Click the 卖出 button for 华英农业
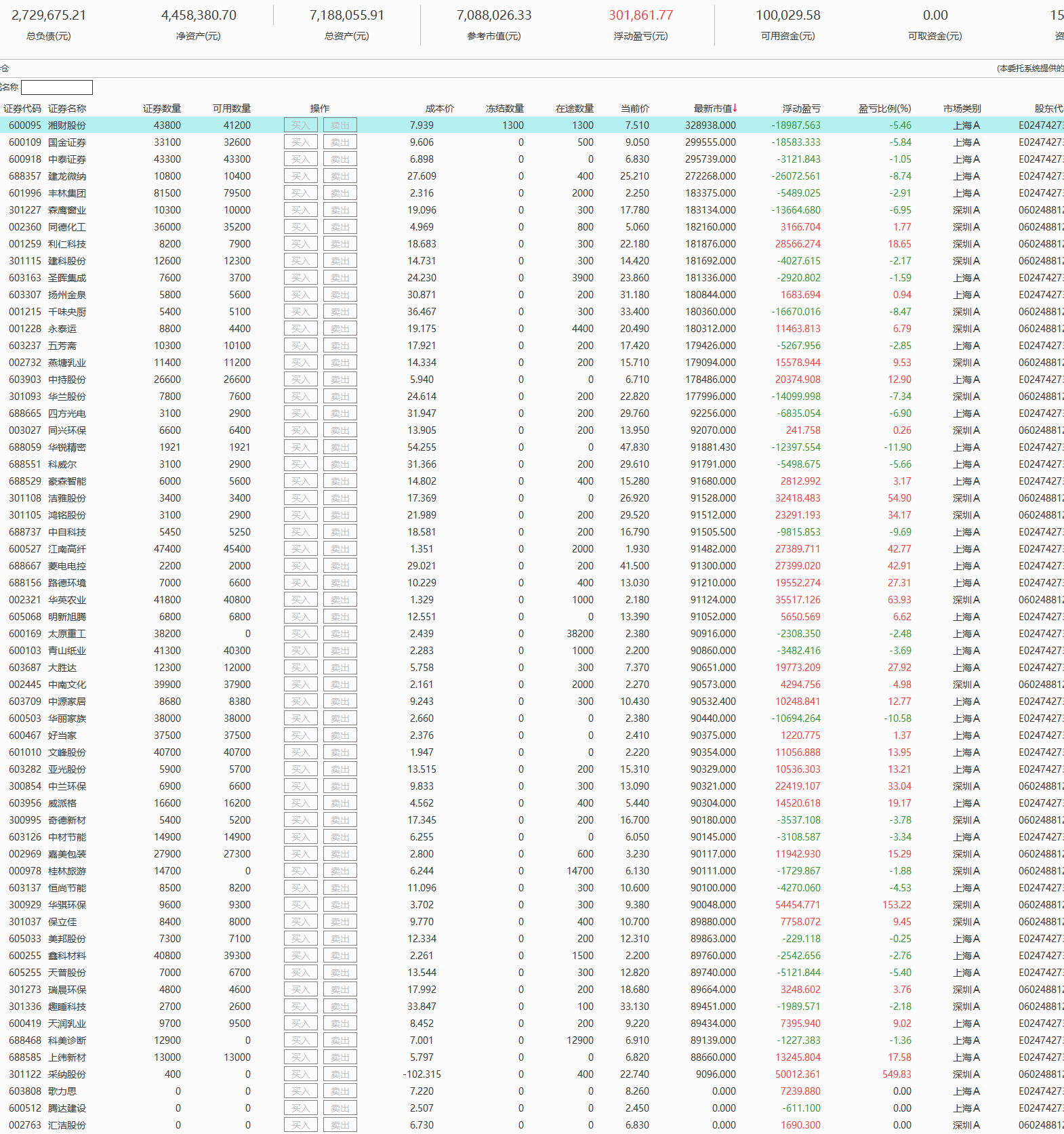Image resolution: width=1064 pixels, height=1134 pixels. 340,600
